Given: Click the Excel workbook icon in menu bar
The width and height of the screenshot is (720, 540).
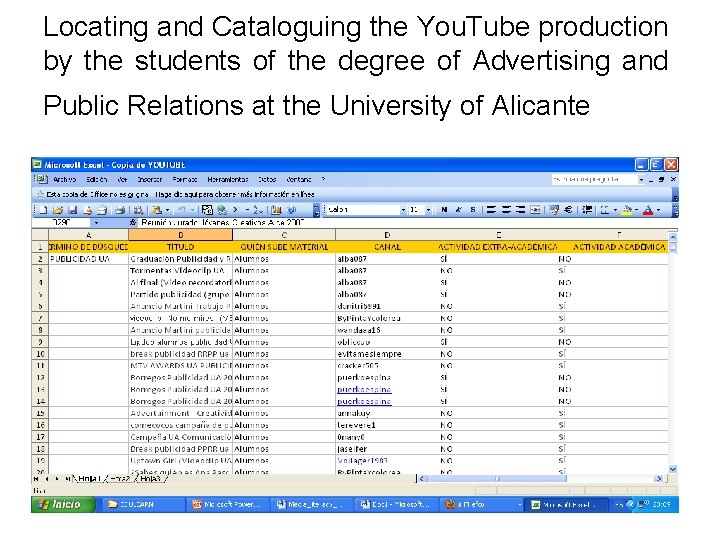Looking at the screenshot, I should click(42, 179).
